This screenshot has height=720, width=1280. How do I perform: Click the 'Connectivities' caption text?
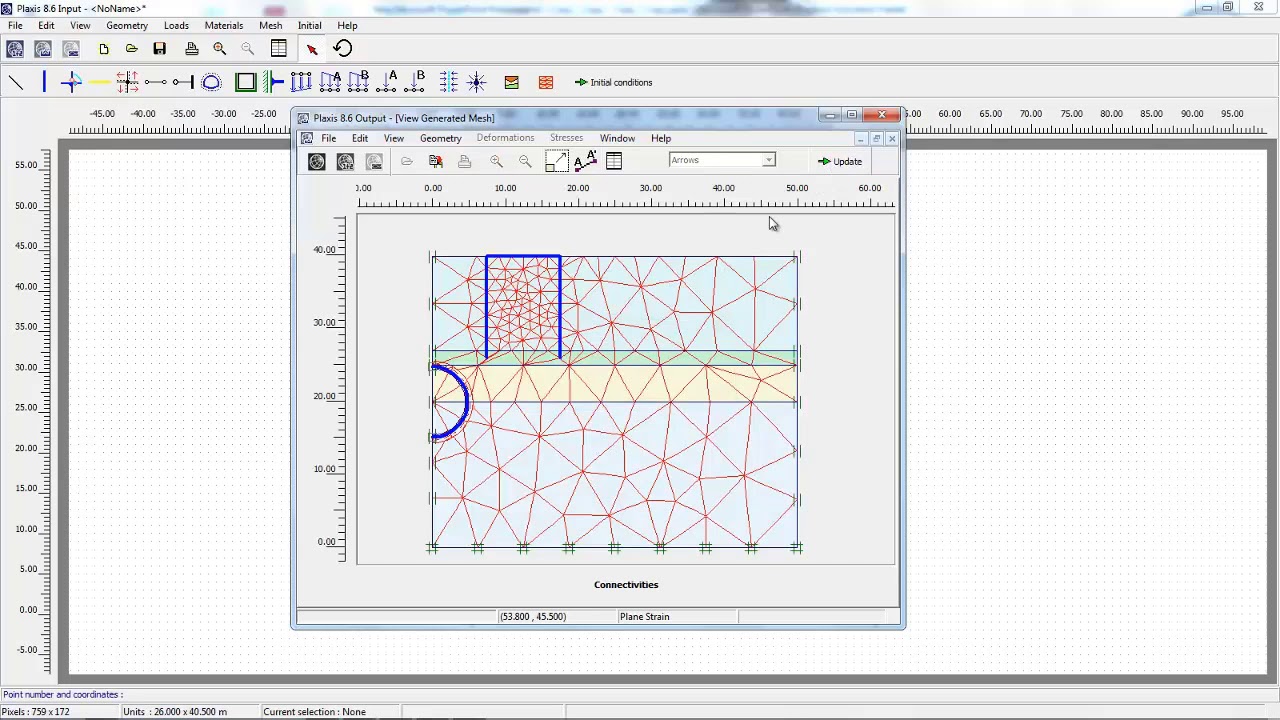coord(626,585)
